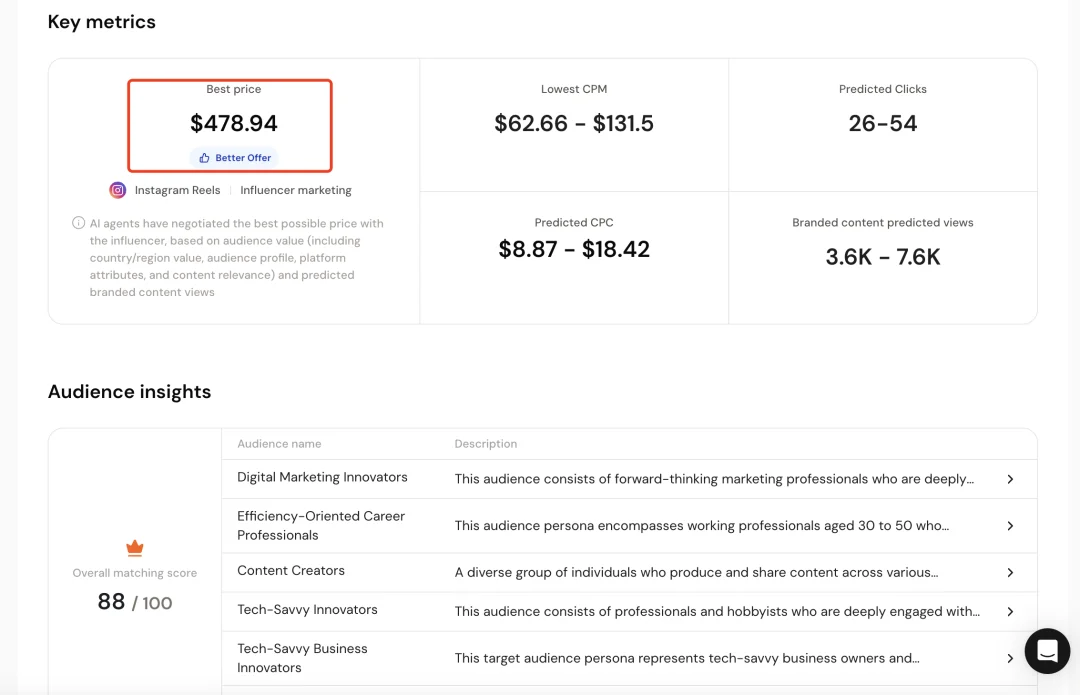Select the Influencer marketing label
The image size is (1080, 695).
(x=296, y=190)
